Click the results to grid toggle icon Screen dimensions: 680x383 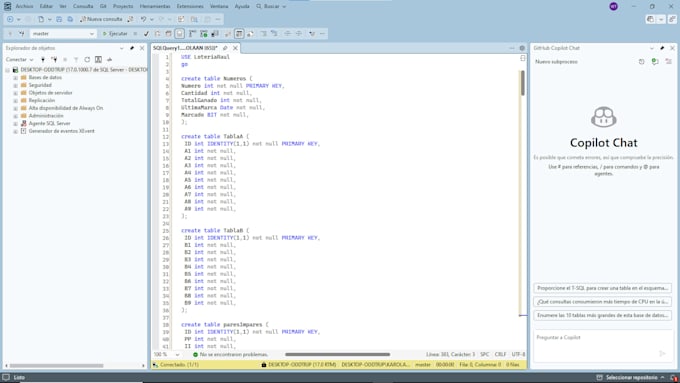pyautogui.click(x=239, y=33)
